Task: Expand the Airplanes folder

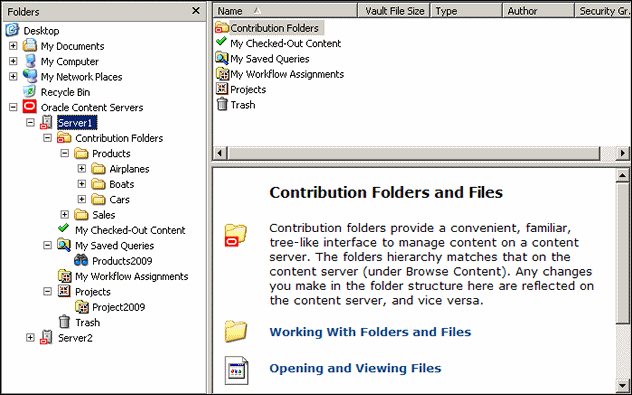Action: tap(82, 168)
